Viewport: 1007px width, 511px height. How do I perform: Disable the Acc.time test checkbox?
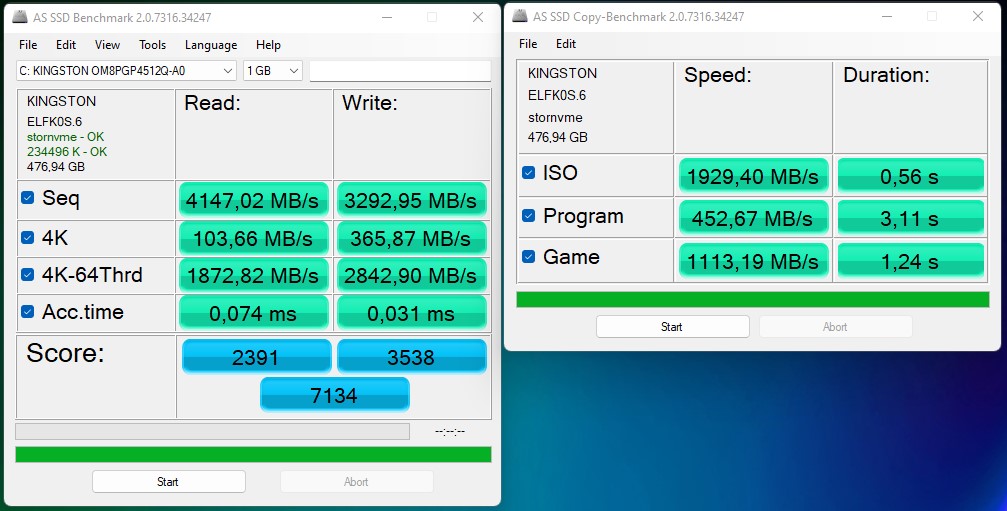(x=28, y=312)
